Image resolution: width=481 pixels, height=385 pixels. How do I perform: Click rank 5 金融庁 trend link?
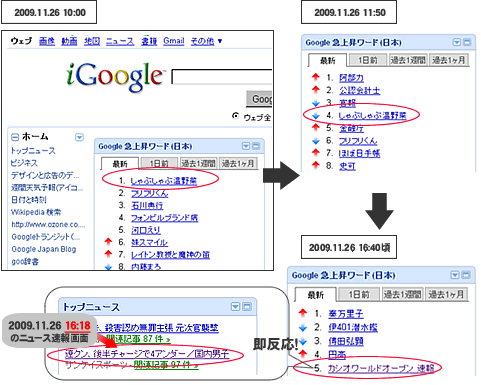click(x=352, y=128)
